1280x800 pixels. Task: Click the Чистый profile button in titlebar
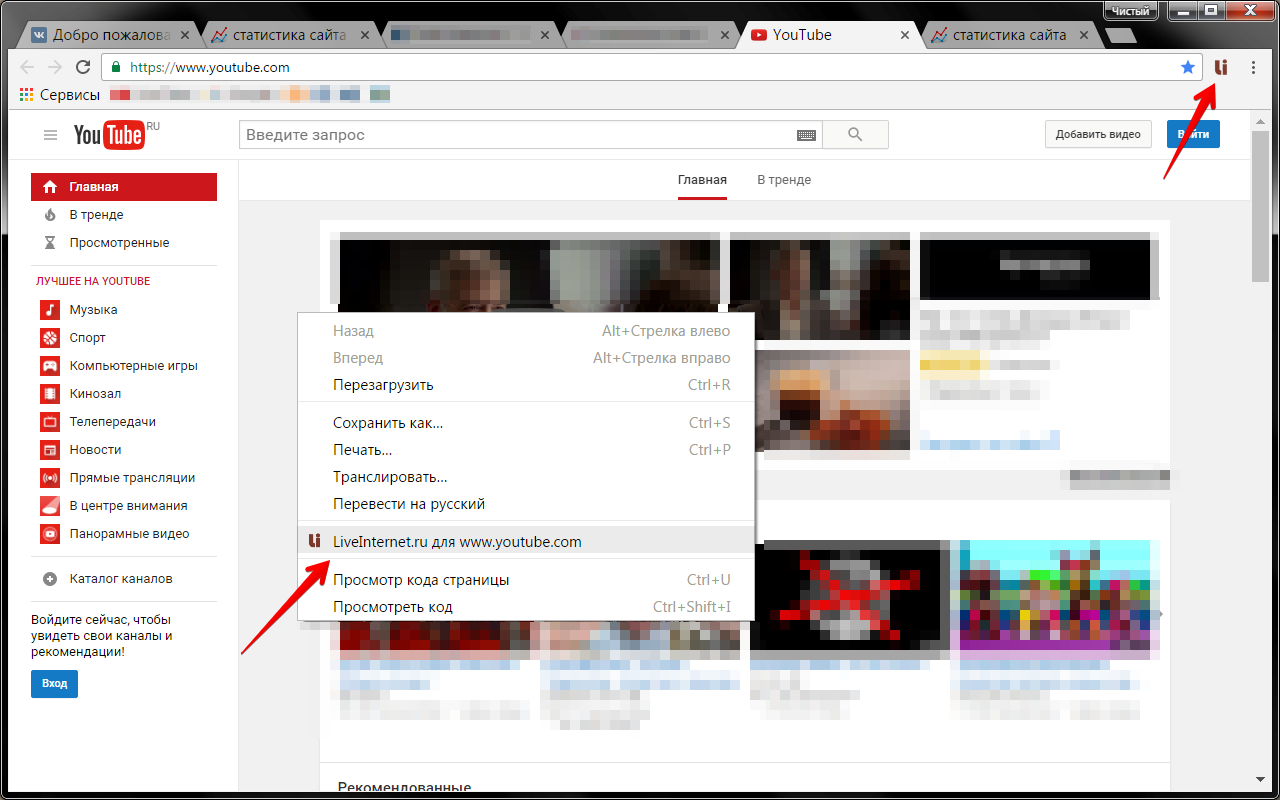click(1131, 11)
